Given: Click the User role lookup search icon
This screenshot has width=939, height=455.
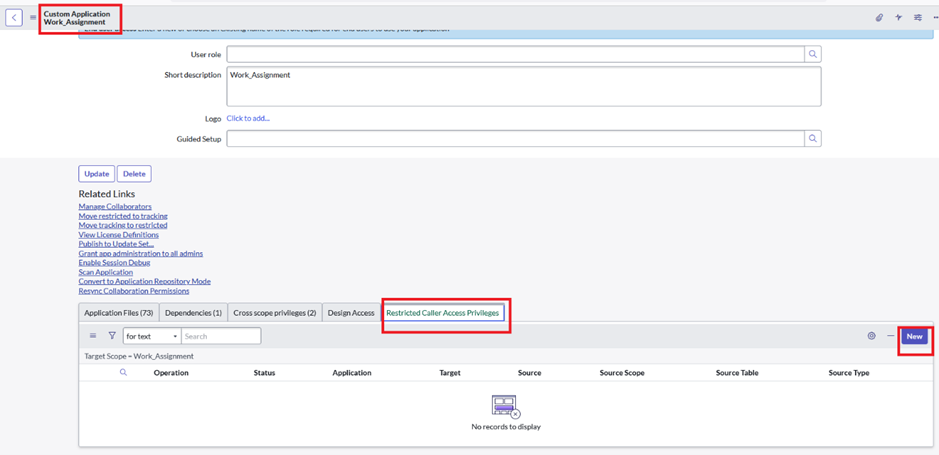Looking at the screenshot, I should [813, 54].
